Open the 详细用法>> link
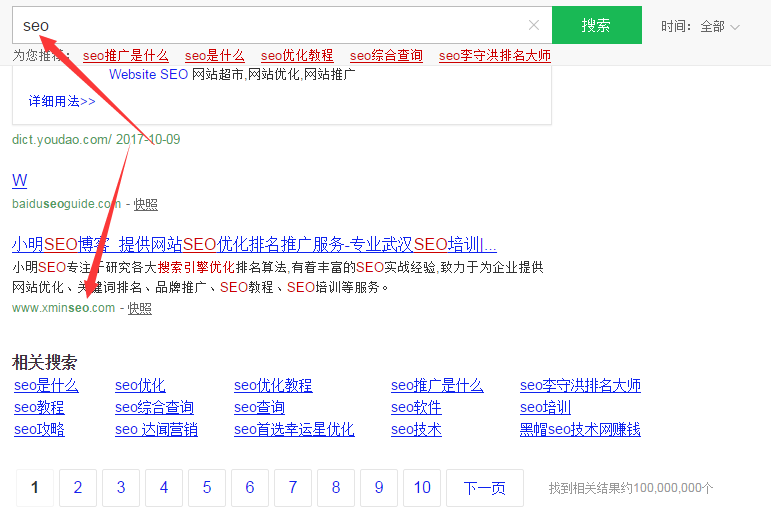The image size is (771, 529). (62, 101)
